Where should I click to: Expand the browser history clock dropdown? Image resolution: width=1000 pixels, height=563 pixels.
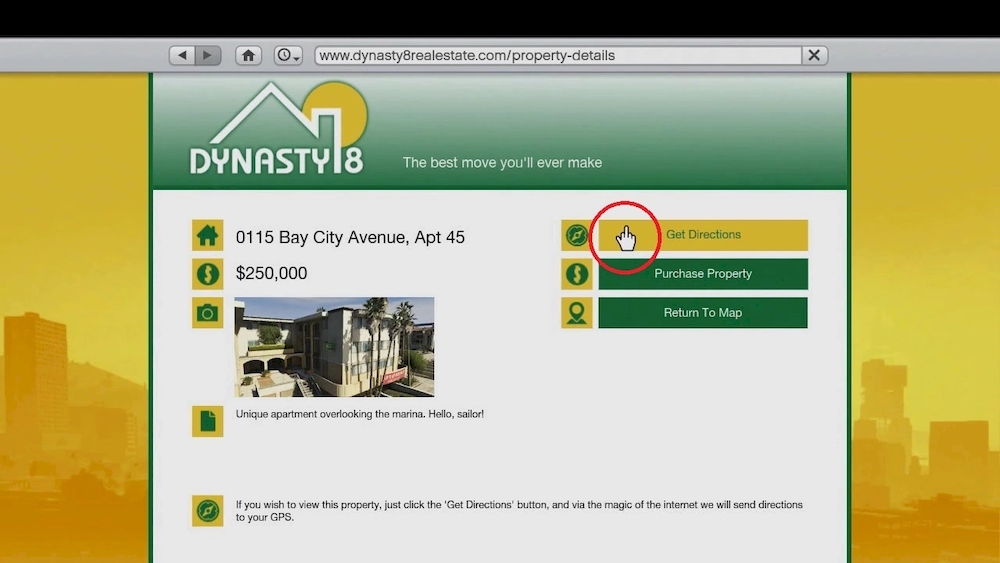[x=288, y=56]
